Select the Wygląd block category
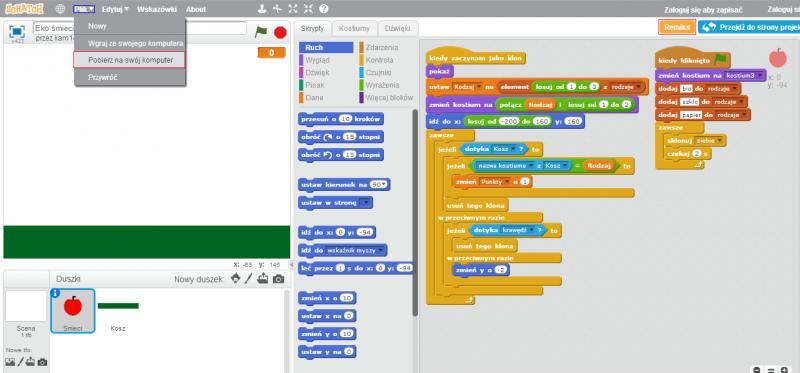The height and width of the screenshot is (373, 800). [x=326, y=60]
